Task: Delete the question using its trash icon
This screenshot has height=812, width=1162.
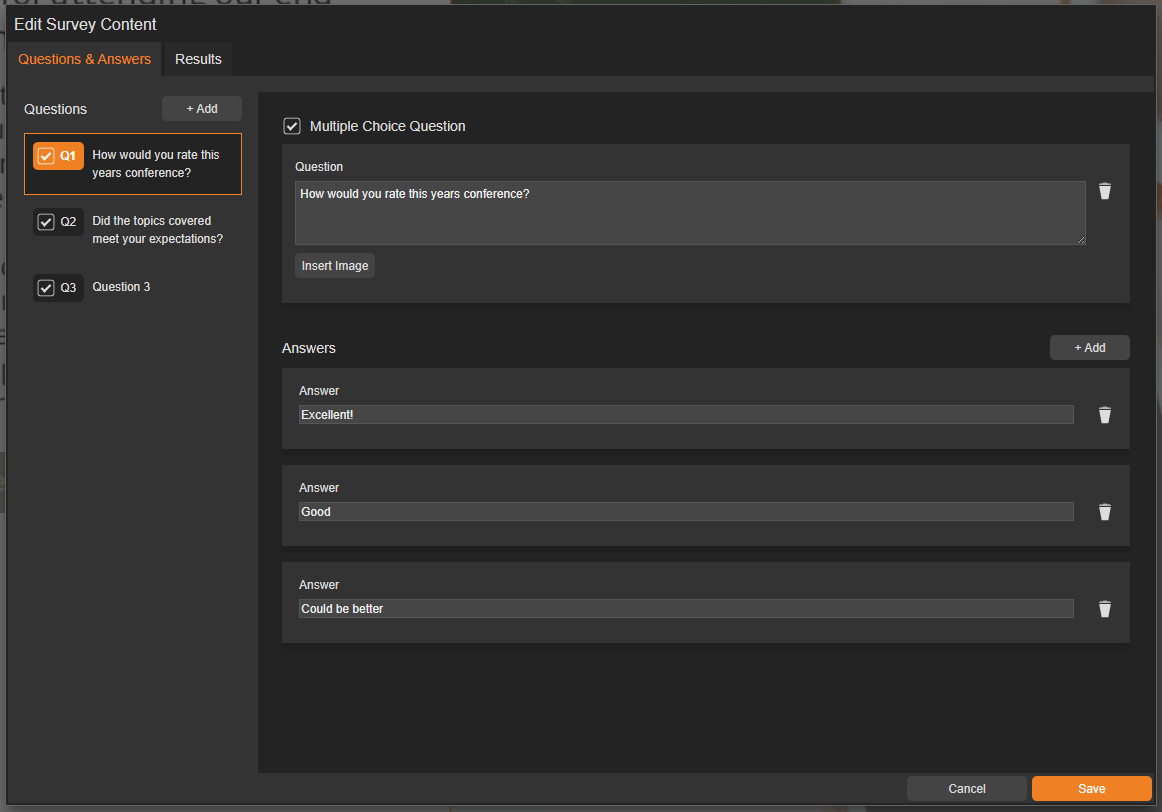Action: point(1104,191)
